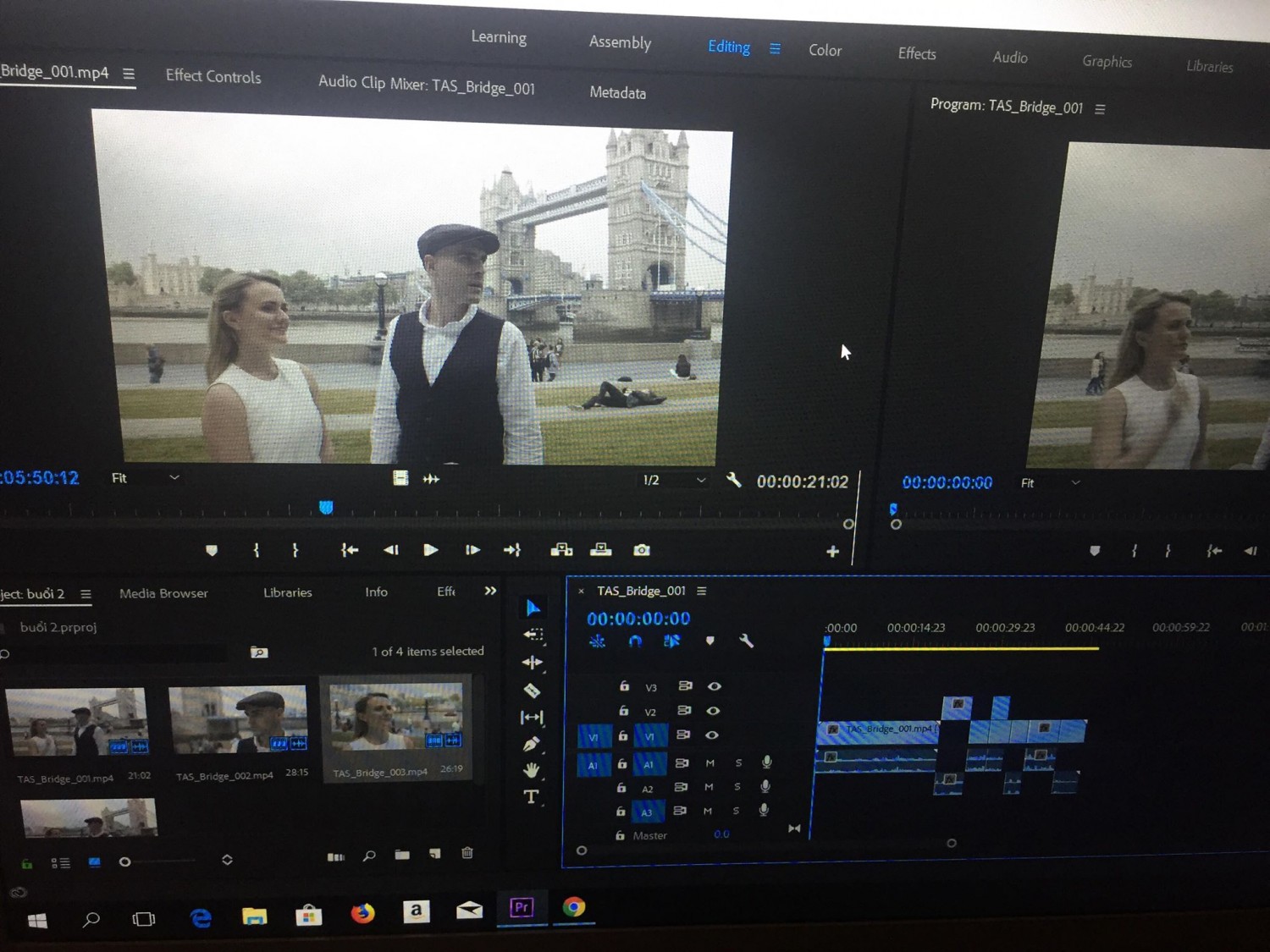Viewport: 1270px width, 952px height.
Task: Click Insert button in Source monitor
Action: click(561, 550)
